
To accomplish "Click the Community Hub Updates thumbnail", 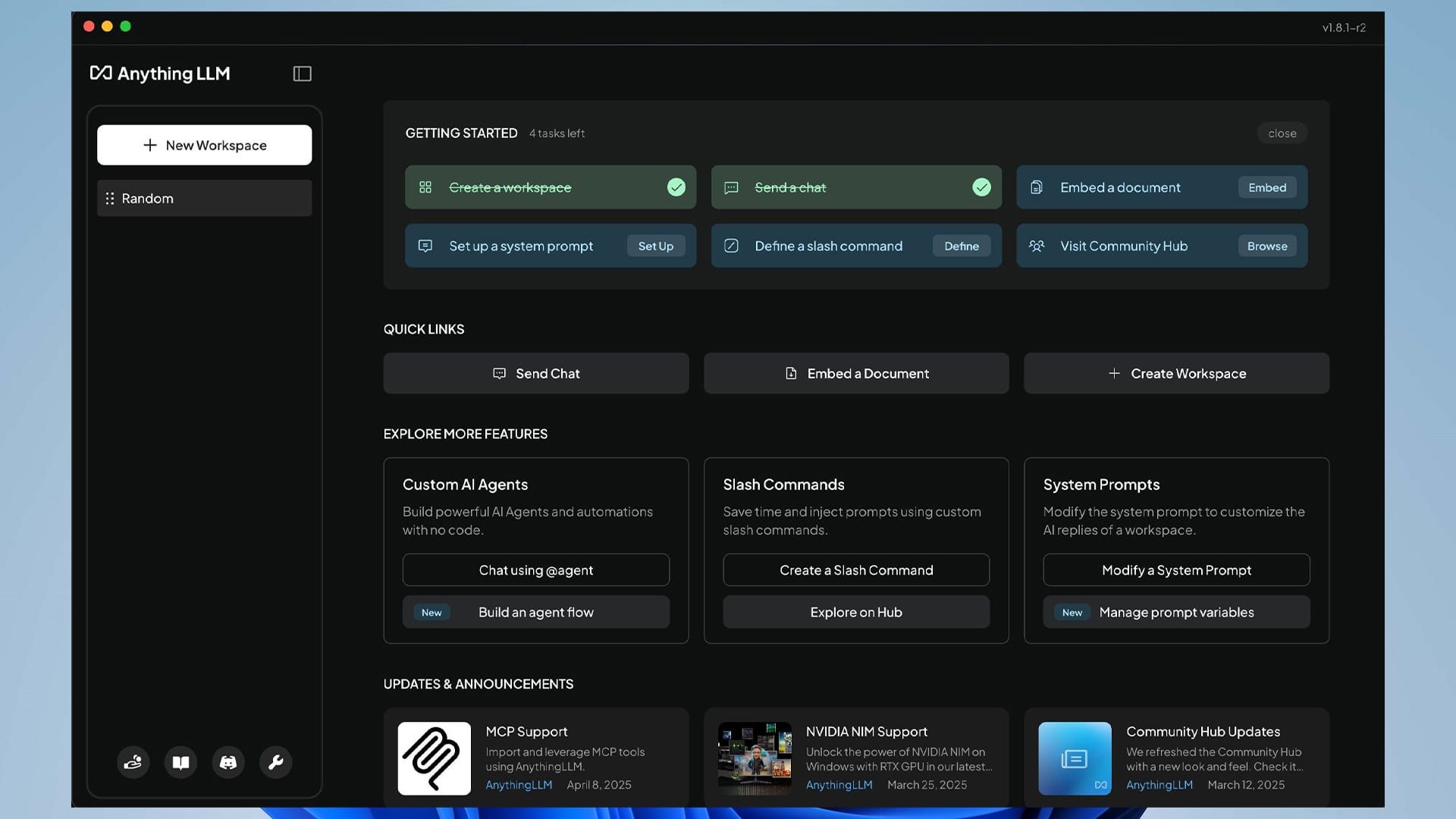I will [x=1075, y=758].
